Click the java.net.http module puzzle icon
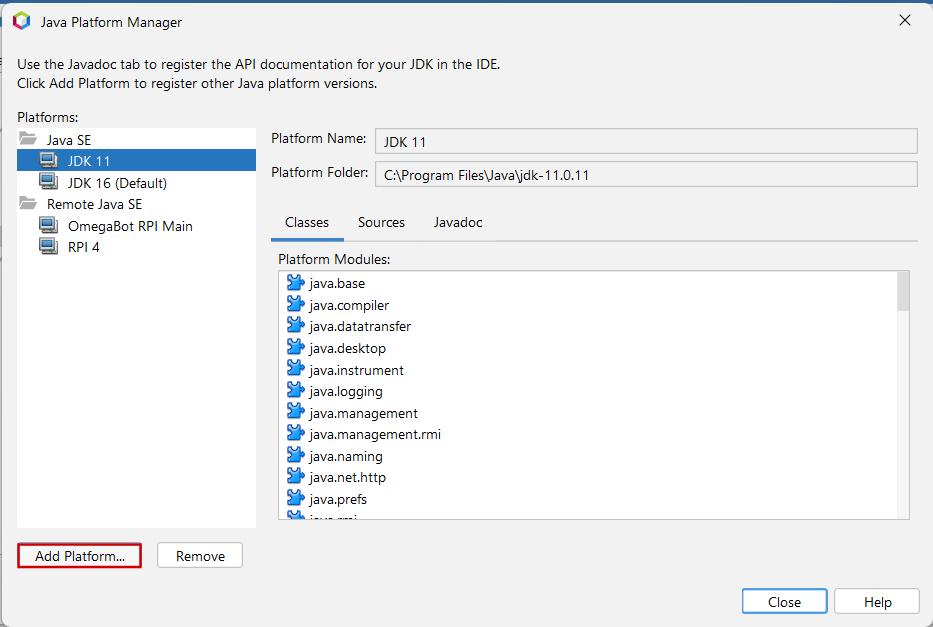This screenshot has height=627, width=933. [x=296, y=476]
